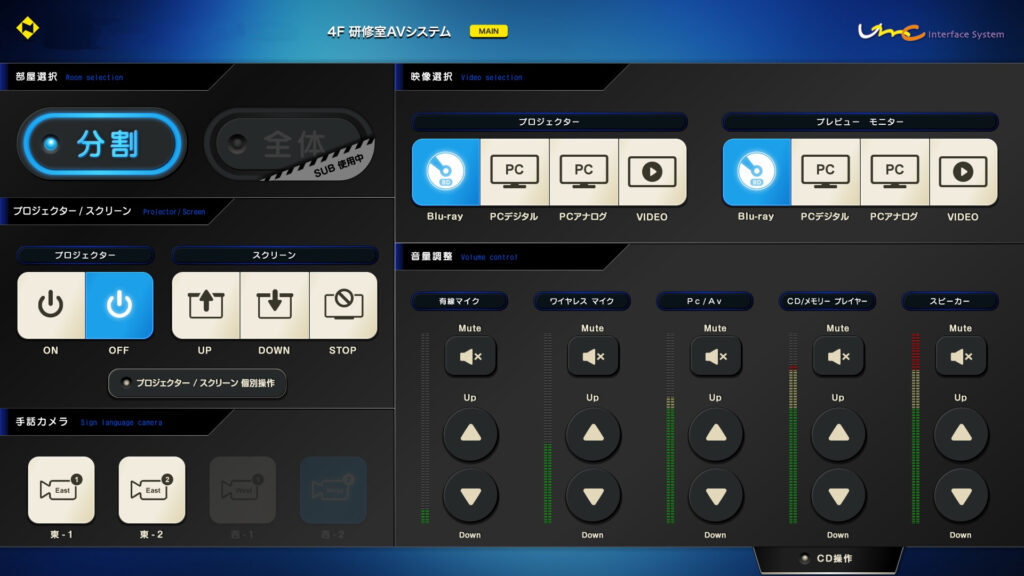Select Blu-ray source for the projector
The height and width of the screenshot is (576, 1024).
pyautogui.click(x=446, y=172)
